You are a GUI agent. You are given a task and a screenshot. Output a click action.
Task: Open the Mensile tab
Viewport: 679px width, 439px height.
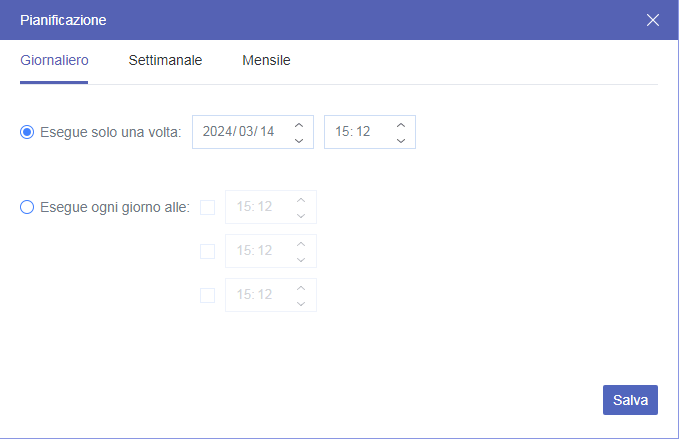click(266, 60)
